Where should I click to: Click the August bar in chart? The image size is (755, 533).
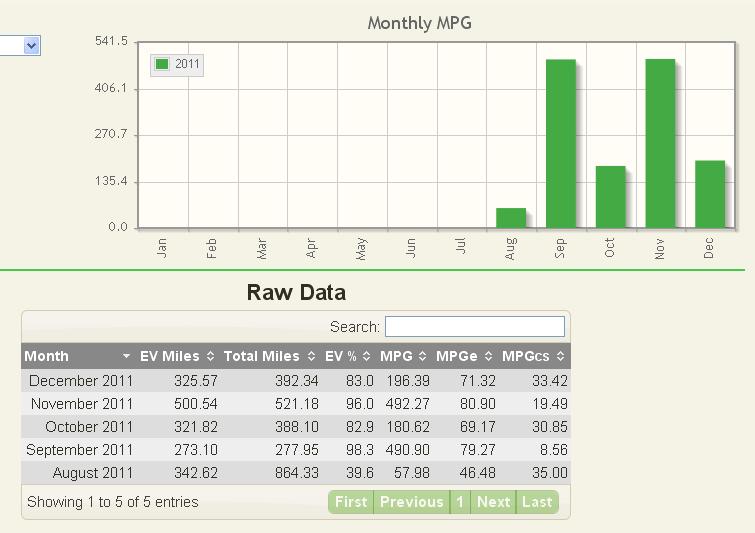click(511, 218)
